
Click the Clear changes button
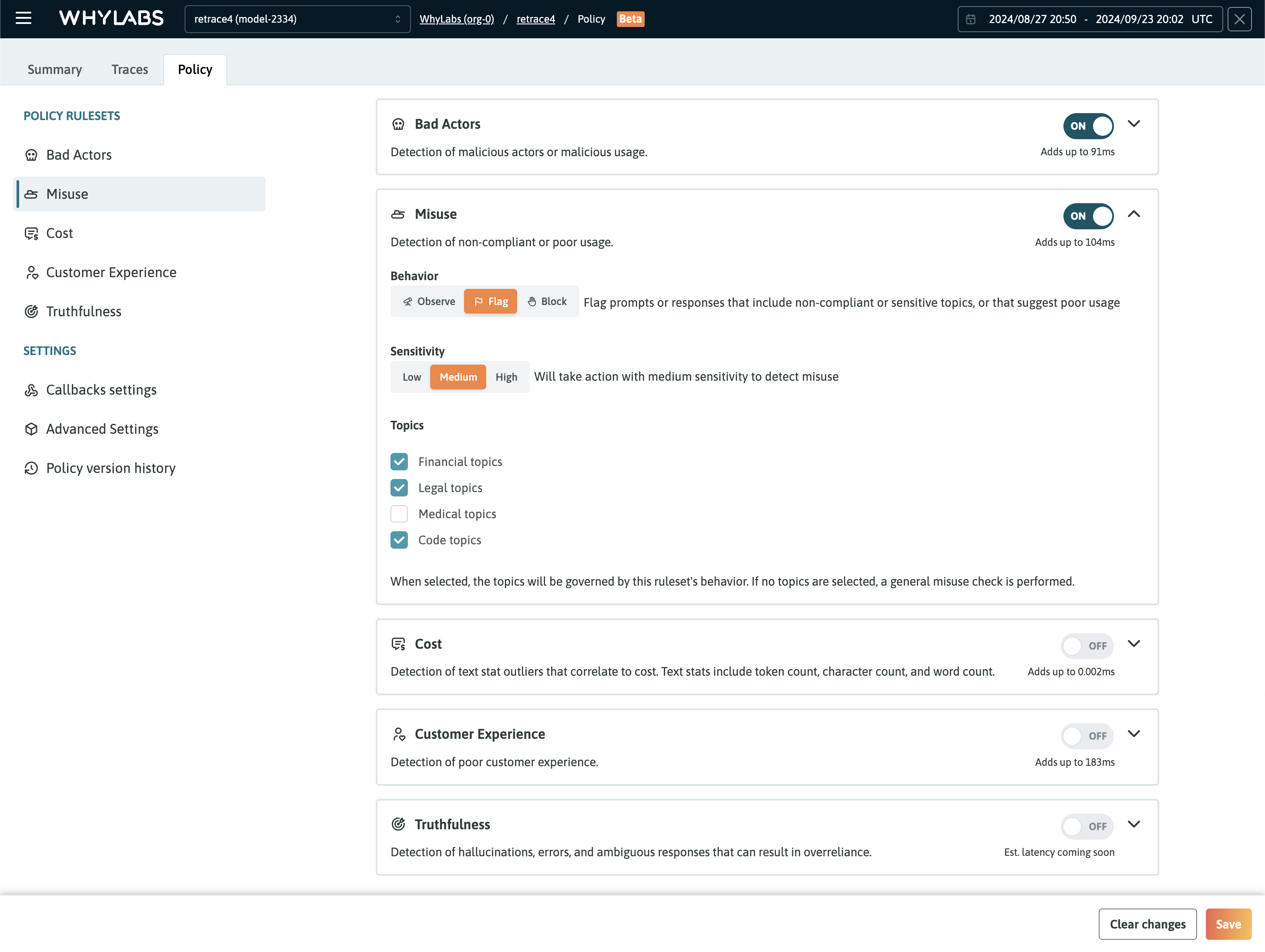[1147, 923]
